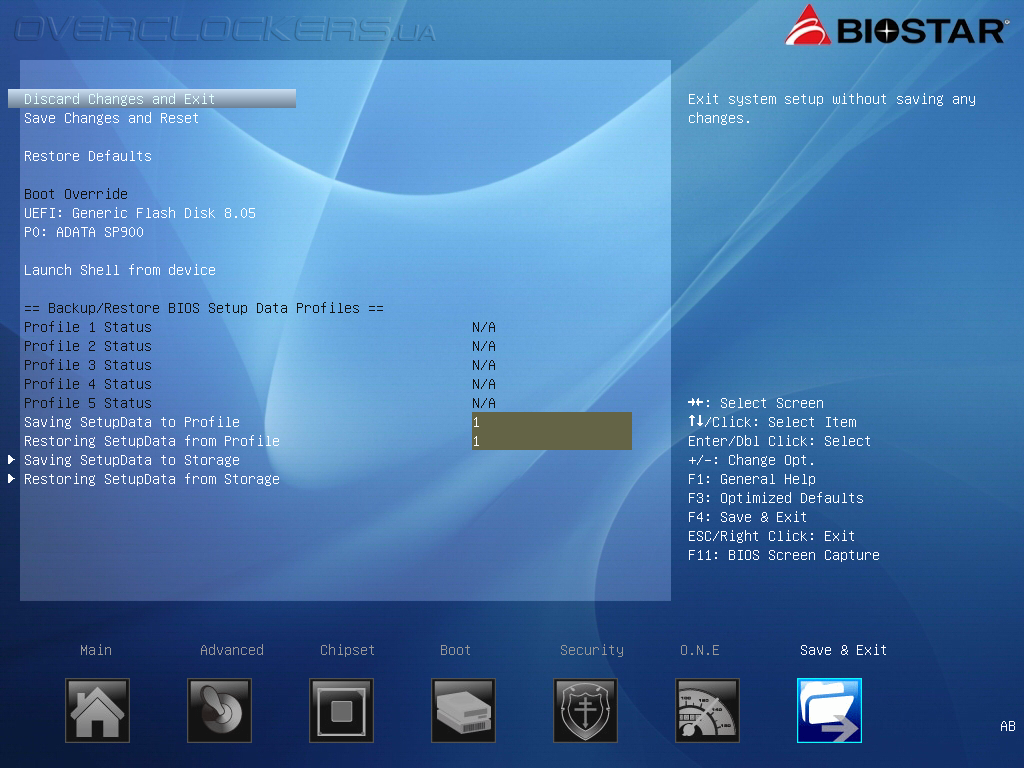This screenshot has width=1024, height=768.
Task: Click the F3: Optimized Defaults hint
Action: point(775,498)
